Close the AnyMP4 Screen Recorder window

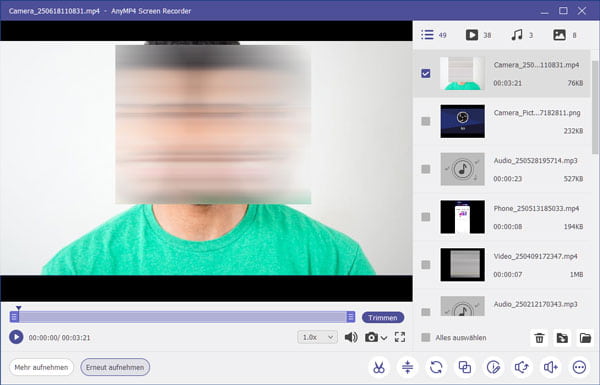[582, 11]
